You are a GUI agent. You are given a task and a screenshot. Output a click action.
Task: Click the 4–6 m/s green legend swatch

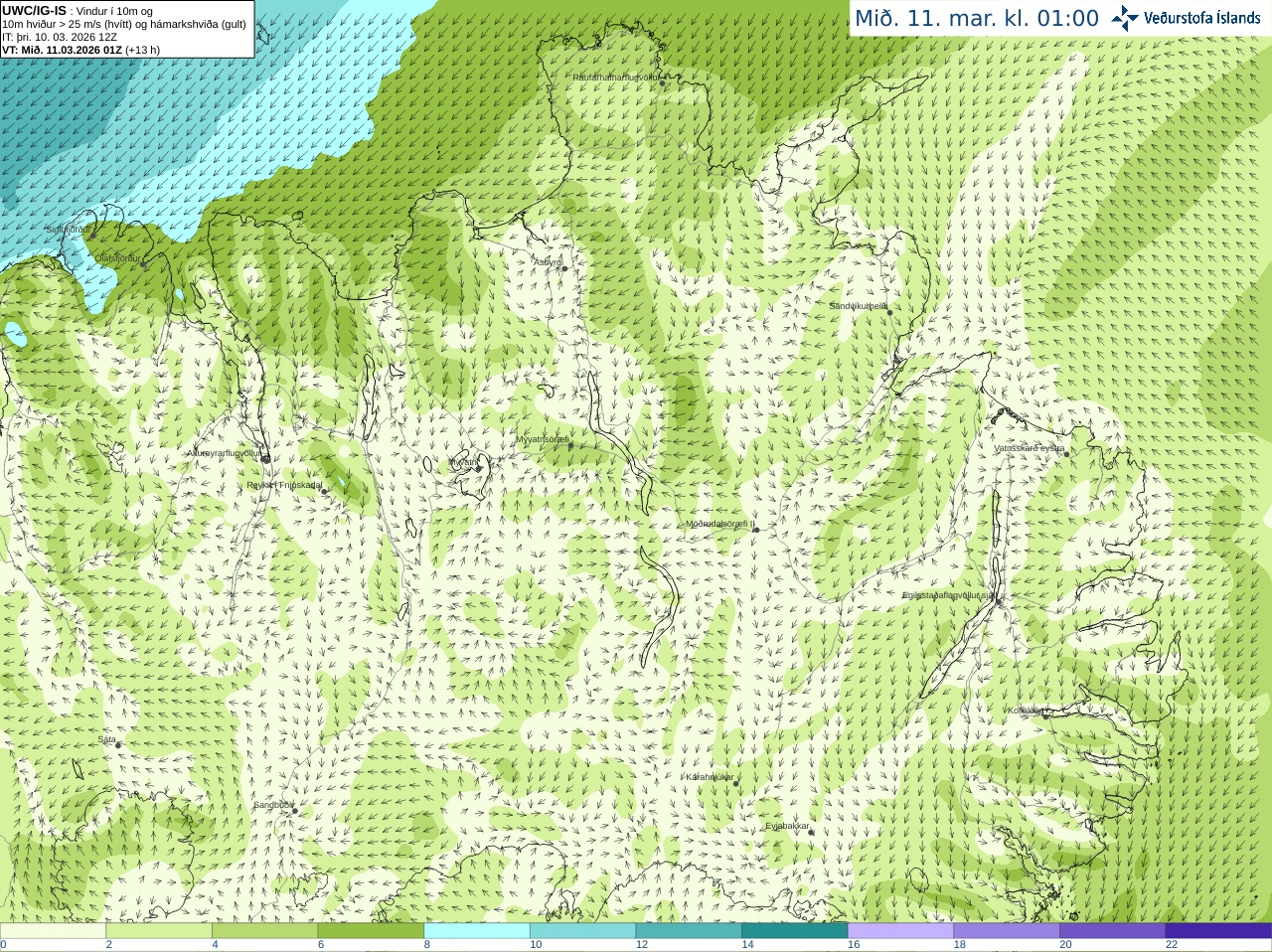pos(264,931)
